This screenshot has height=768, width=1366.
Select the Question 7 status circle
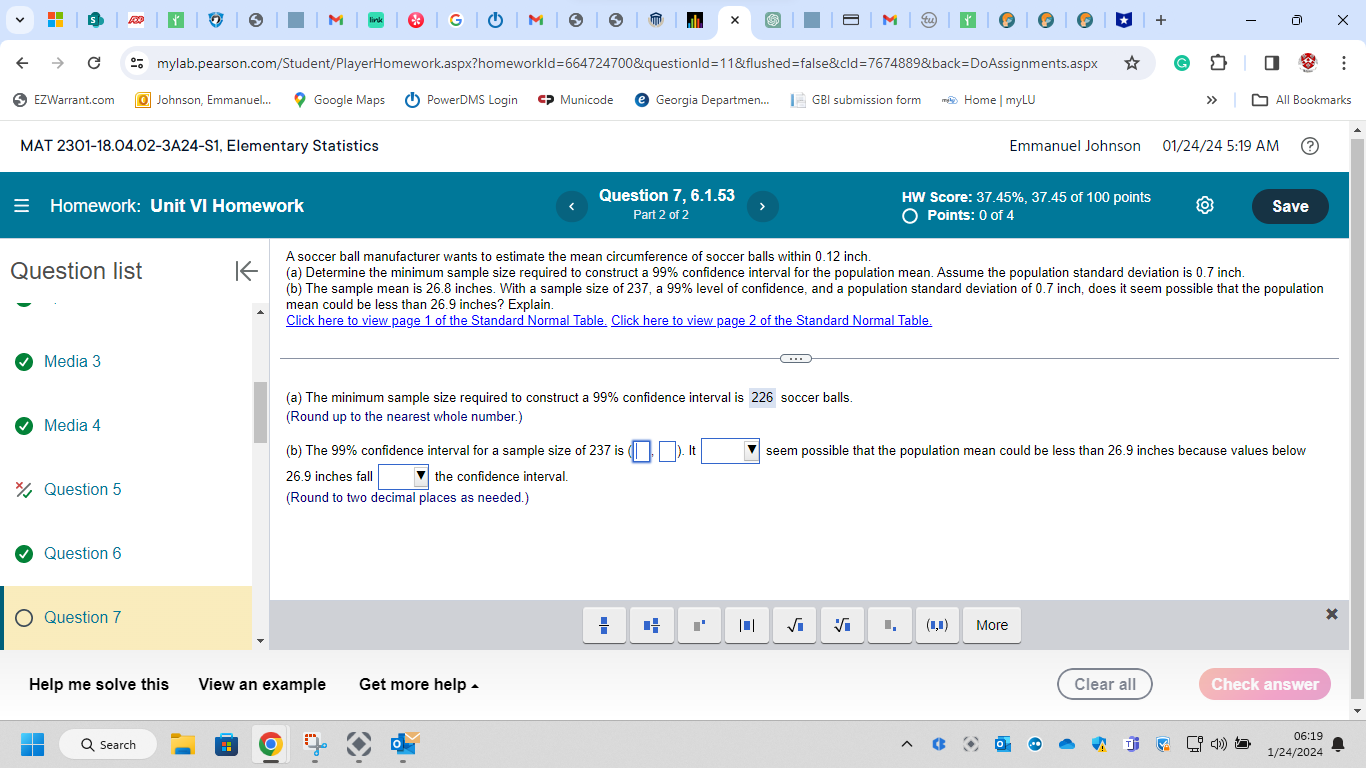[23, 617]
